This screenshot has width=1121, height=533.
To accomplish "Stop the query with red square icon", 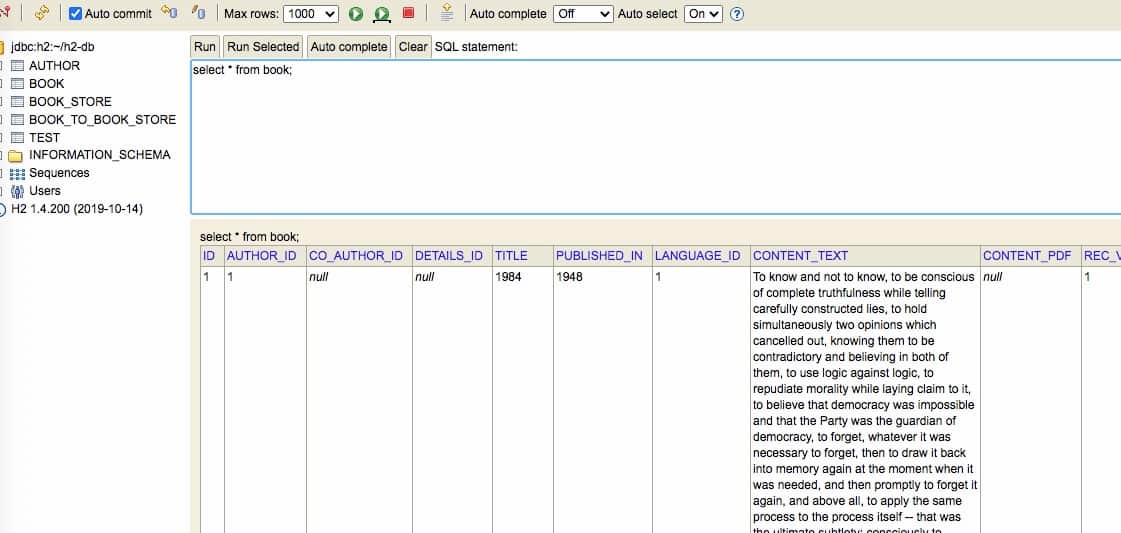I will (408, 13).
